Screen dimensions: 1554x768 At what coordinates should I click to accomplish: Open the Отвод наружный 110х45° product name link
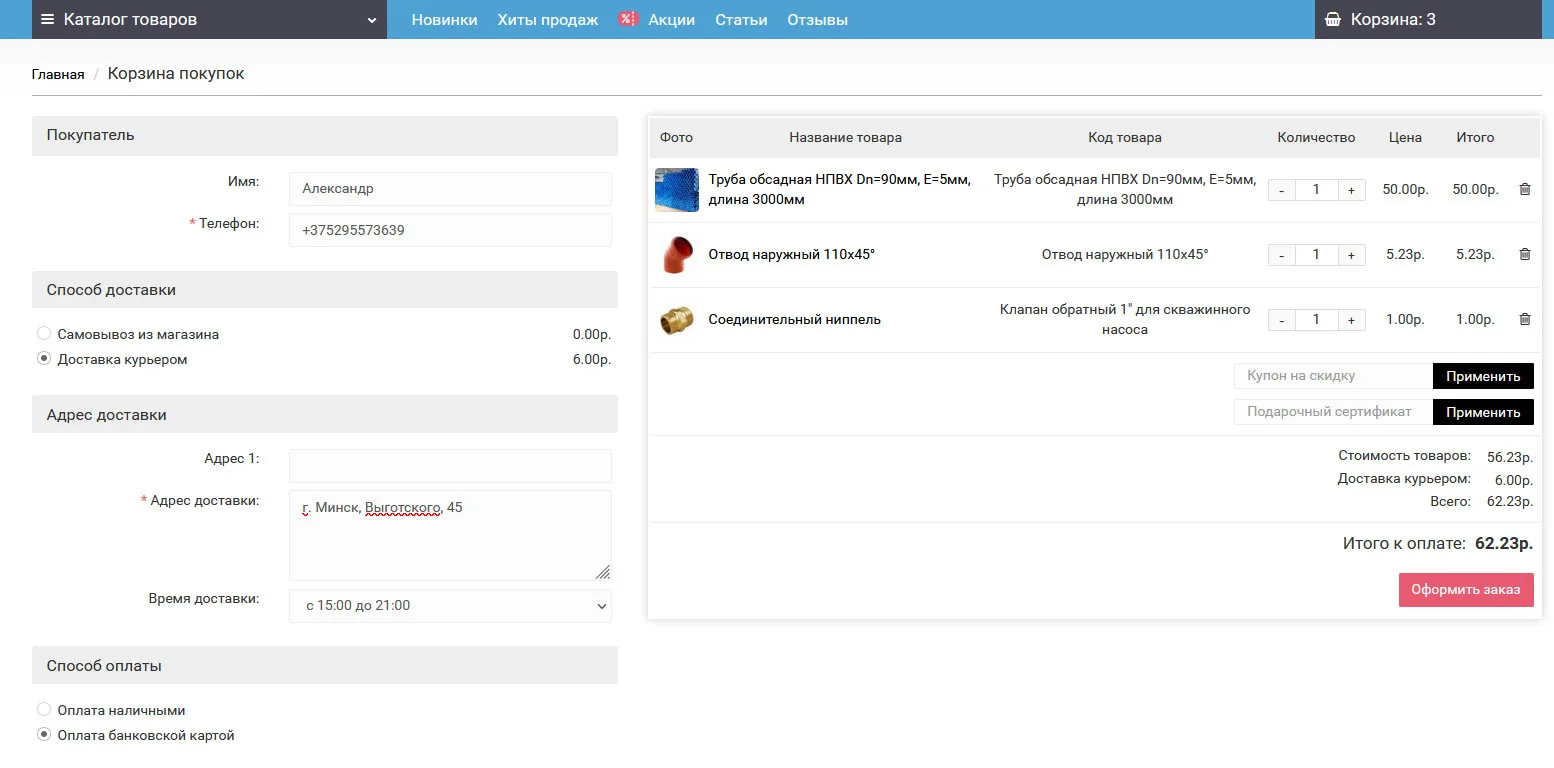(x=791, y=255)
